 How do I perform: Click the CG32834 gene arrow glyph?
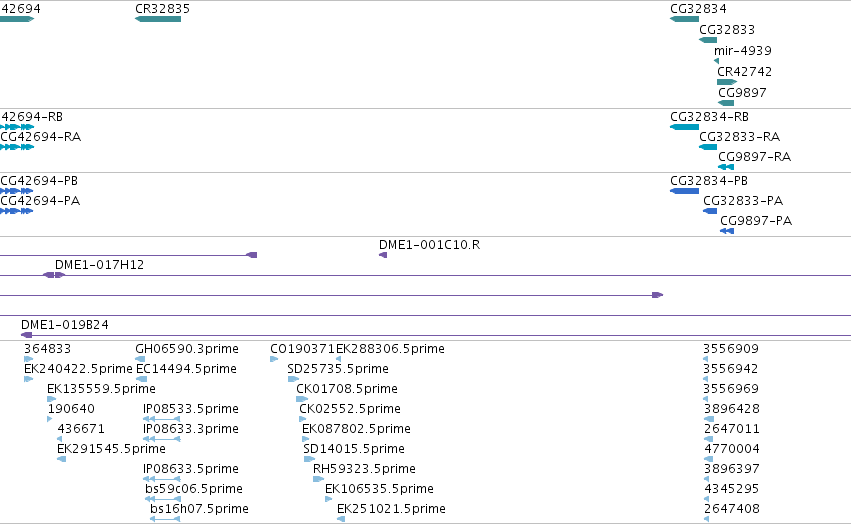click(684, 19)
